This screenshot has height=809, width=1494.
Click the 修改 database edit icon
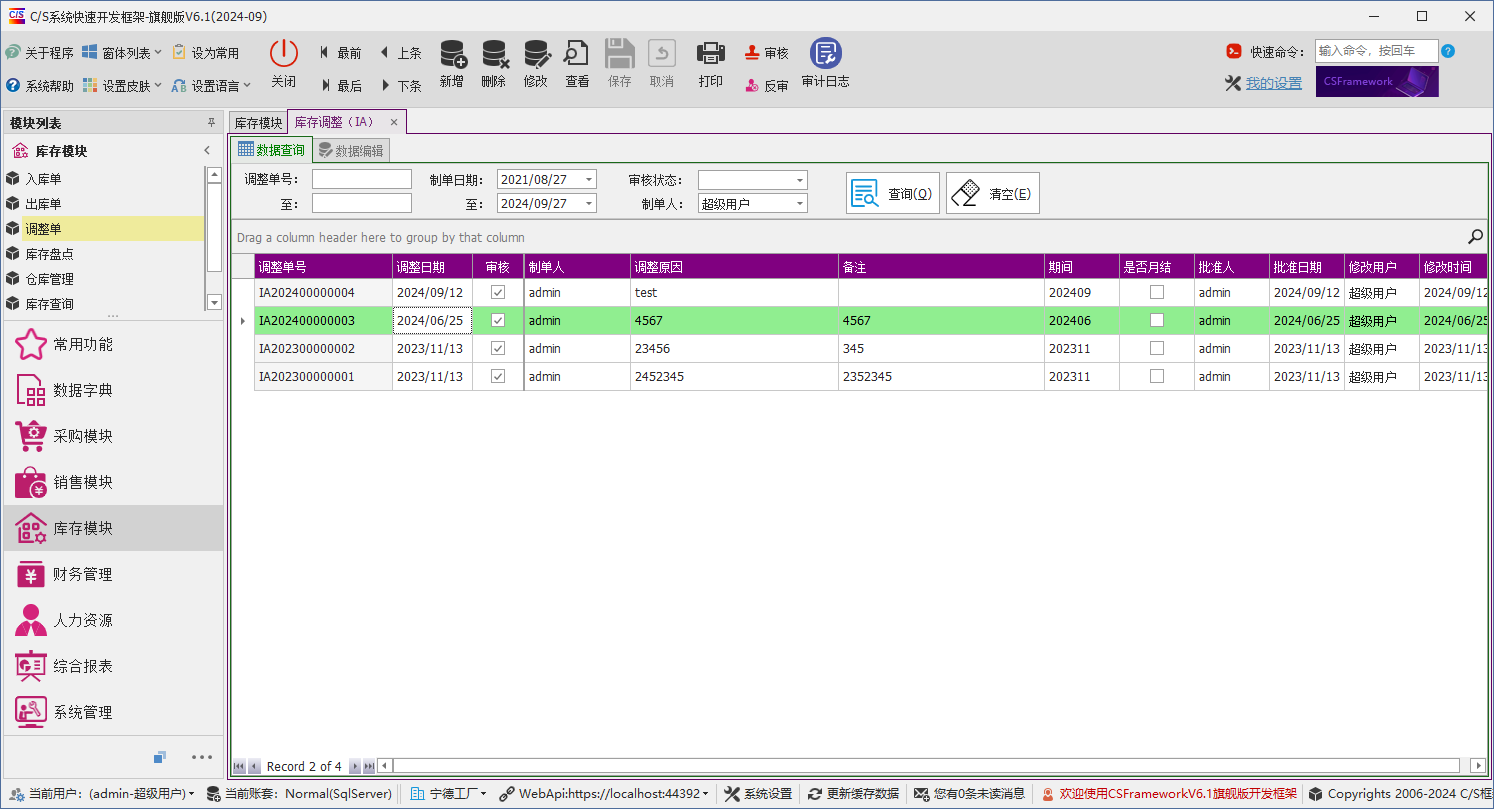click(x=536, y=53)
